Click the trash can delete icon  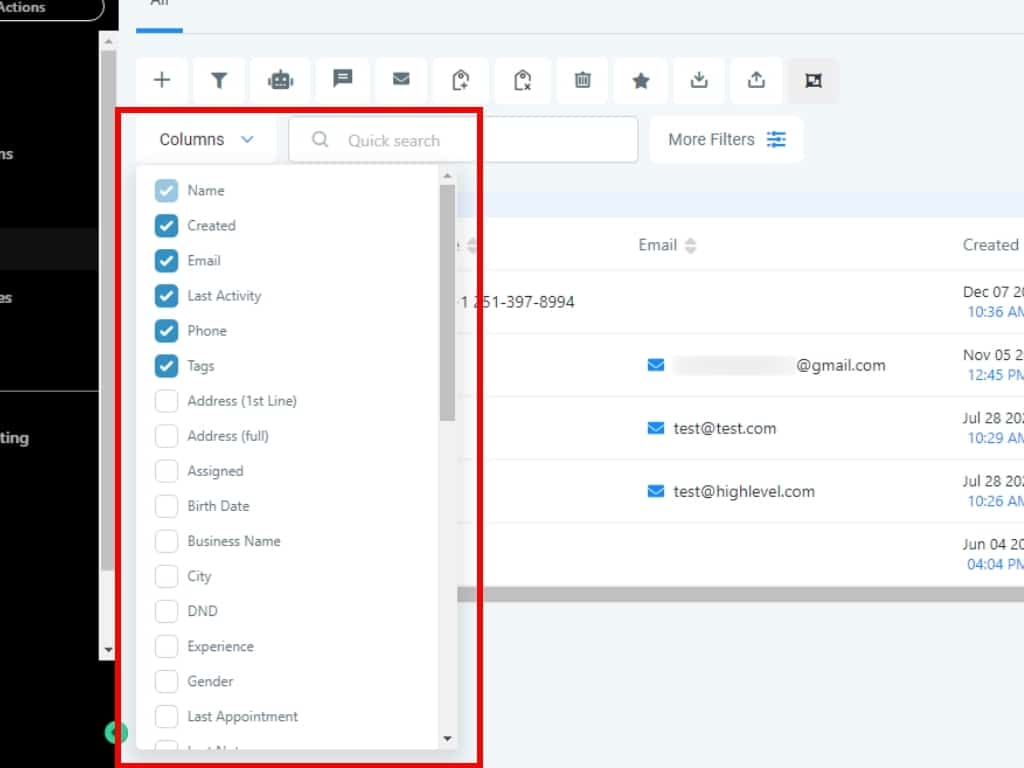582,81
